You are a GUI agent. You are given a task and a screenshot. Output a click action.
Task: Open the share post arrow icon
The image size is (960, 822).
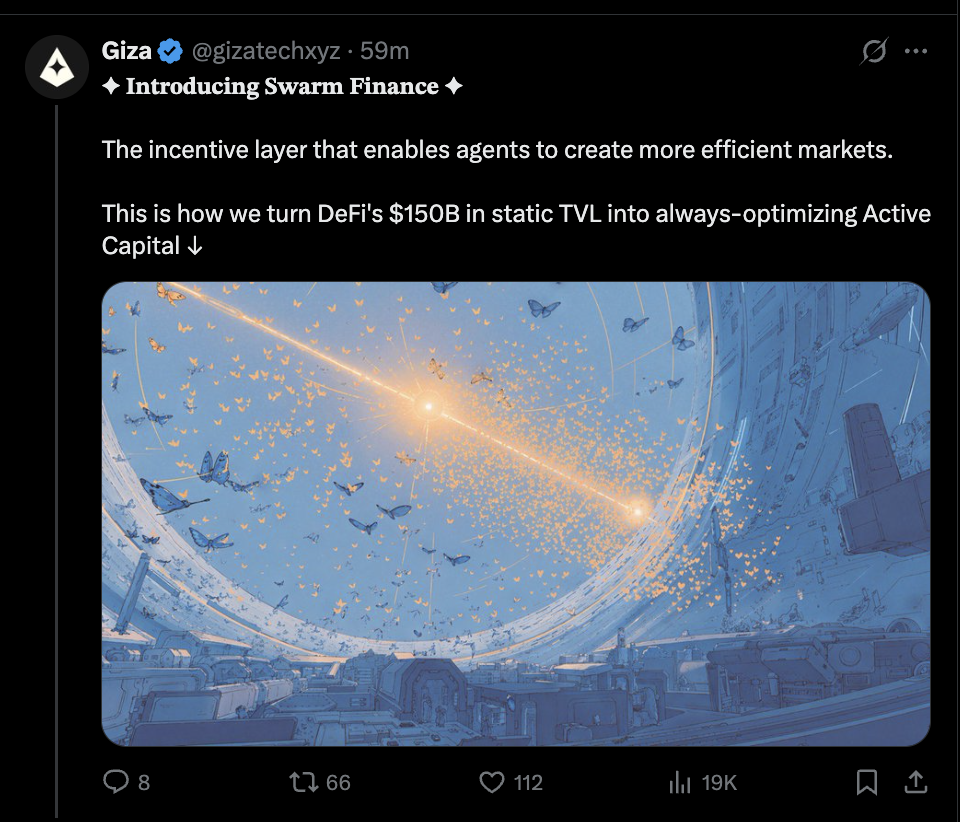tap(915, 782)
